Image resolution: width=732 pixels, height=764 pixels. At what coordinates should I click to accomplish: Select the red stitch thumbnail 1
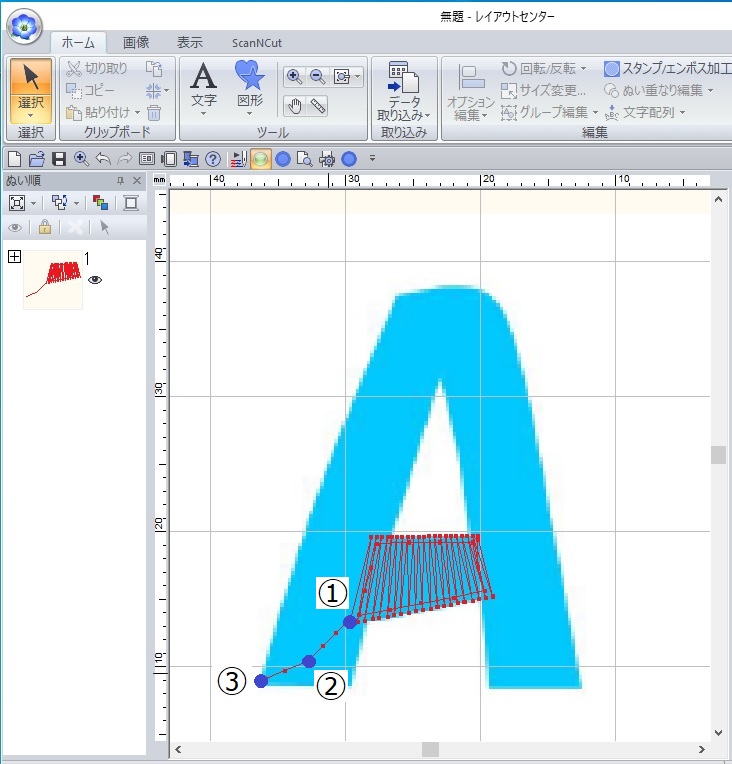coord(53,280)
